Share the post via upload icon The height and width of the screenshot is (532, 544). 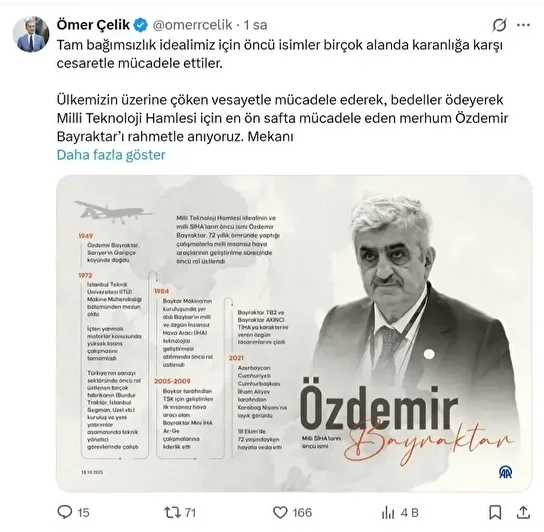[523, 512]
